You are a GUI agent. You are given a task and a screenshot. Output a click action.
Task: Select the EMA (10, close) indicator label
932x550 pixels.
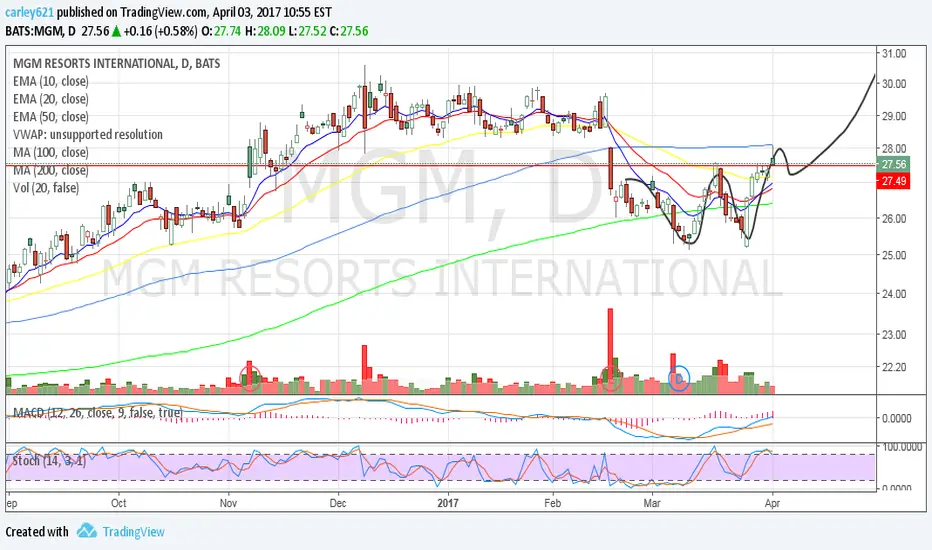pyautogui.click(x=51, y=81)
